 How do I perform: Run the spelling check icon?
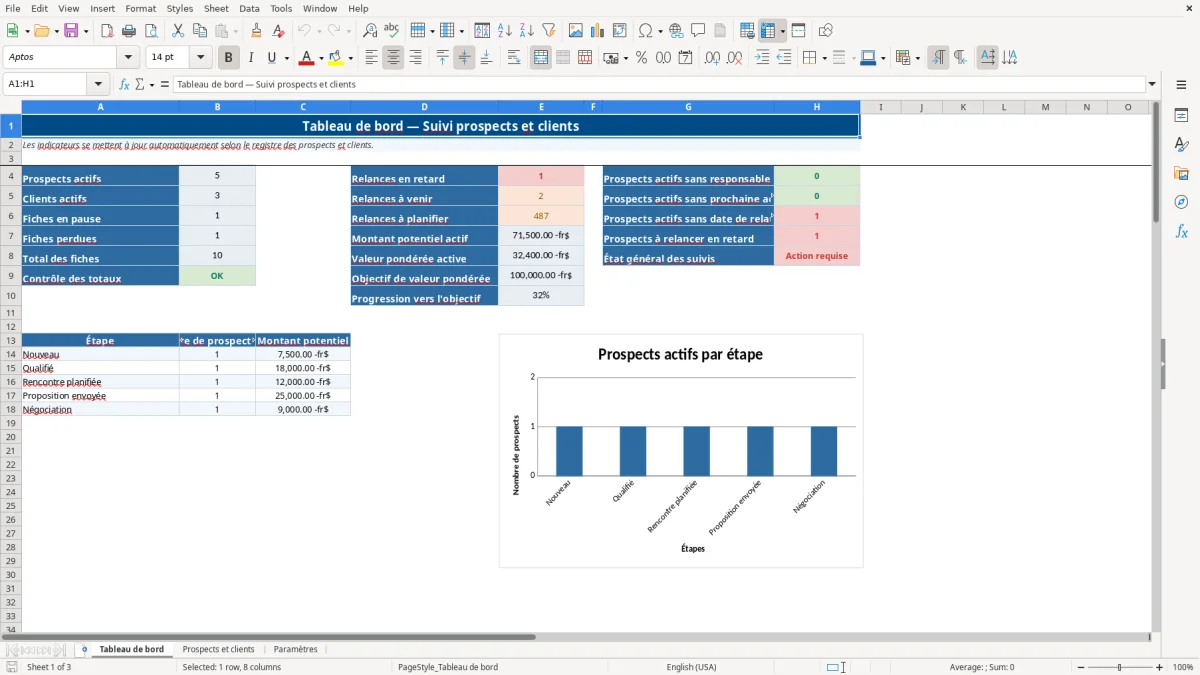[x=392, y=31]
